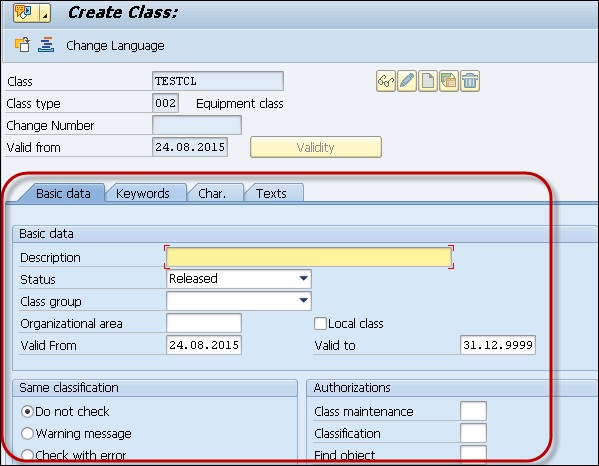The height and width of the screenshot is (466, 599).
Task: Open the Char. tab
Action: click(x=212, y=193)
